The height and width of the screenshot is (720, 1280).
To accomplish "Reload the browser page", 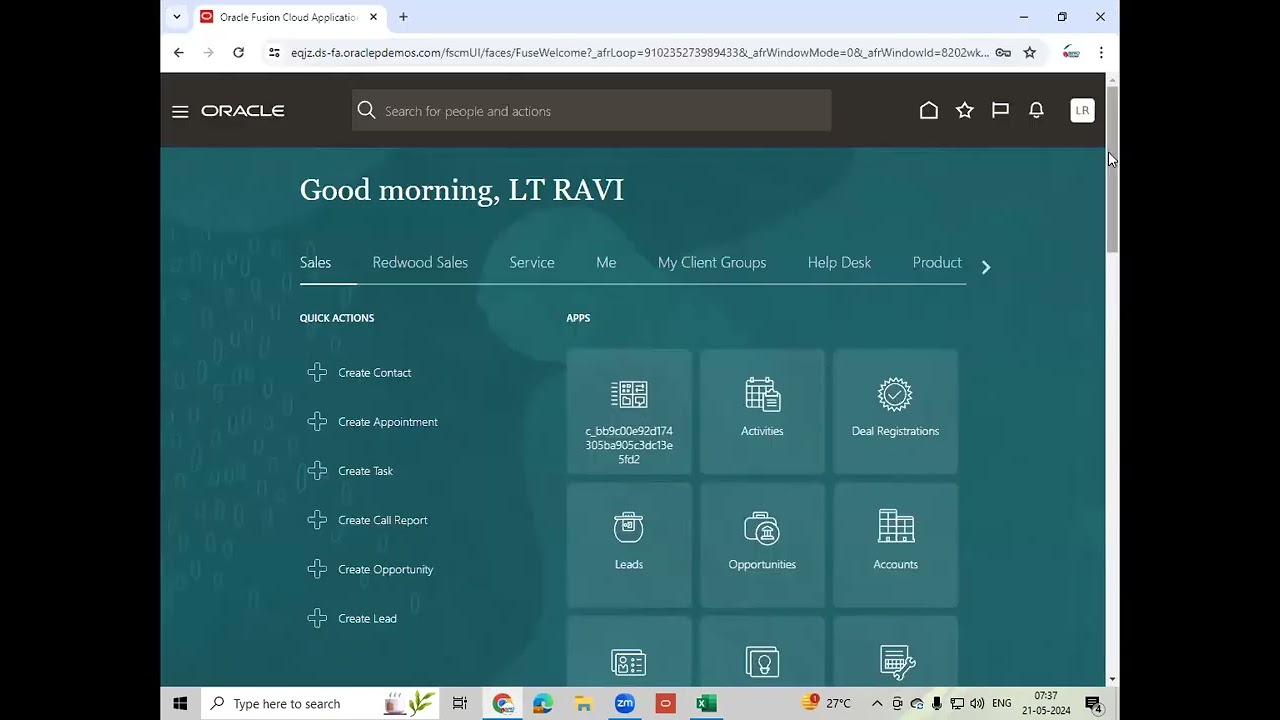I will click(x=238, y=52).
